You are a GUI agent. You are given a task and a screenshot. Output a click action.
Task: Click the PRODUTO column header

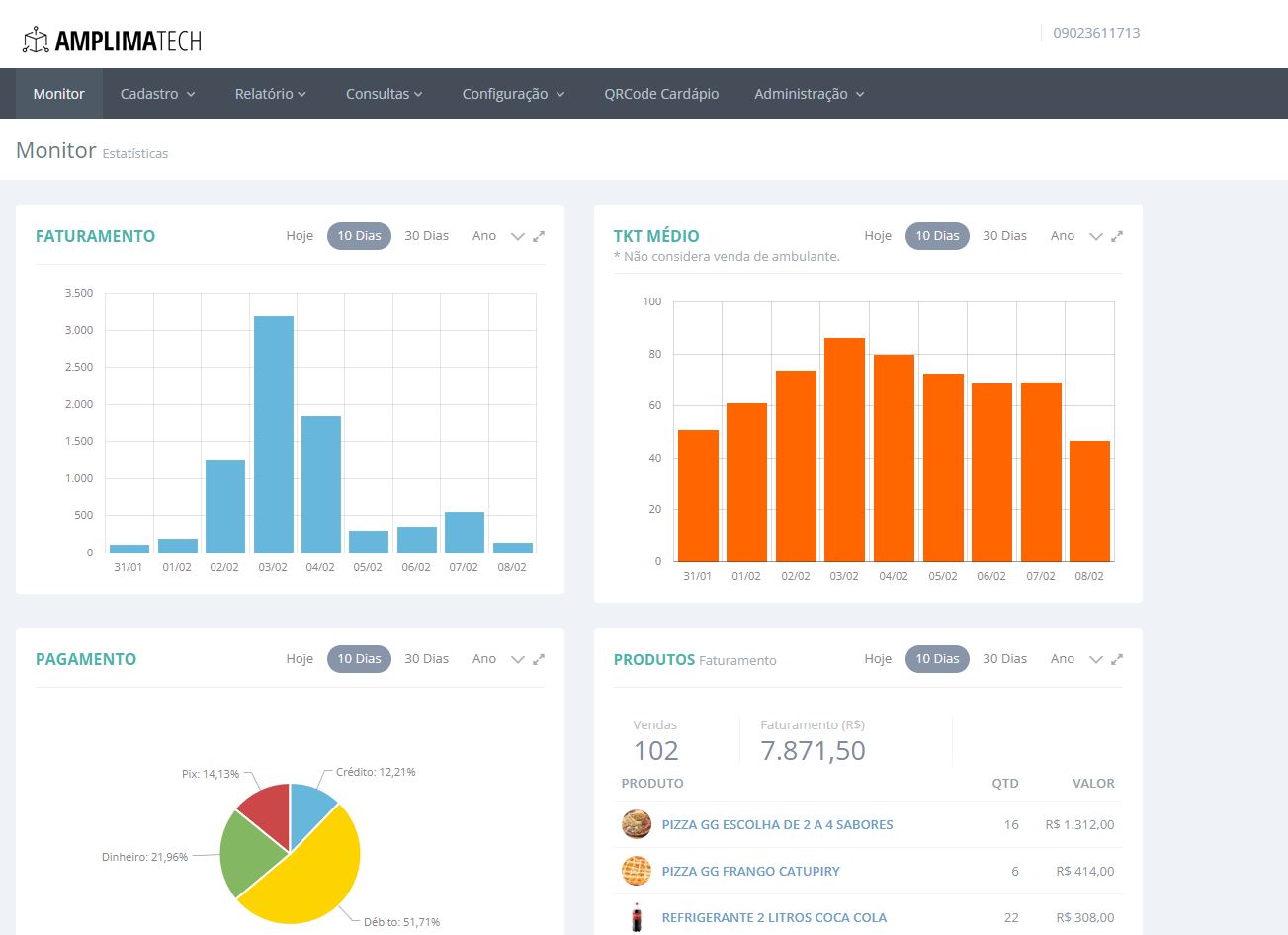coord(652,783)
